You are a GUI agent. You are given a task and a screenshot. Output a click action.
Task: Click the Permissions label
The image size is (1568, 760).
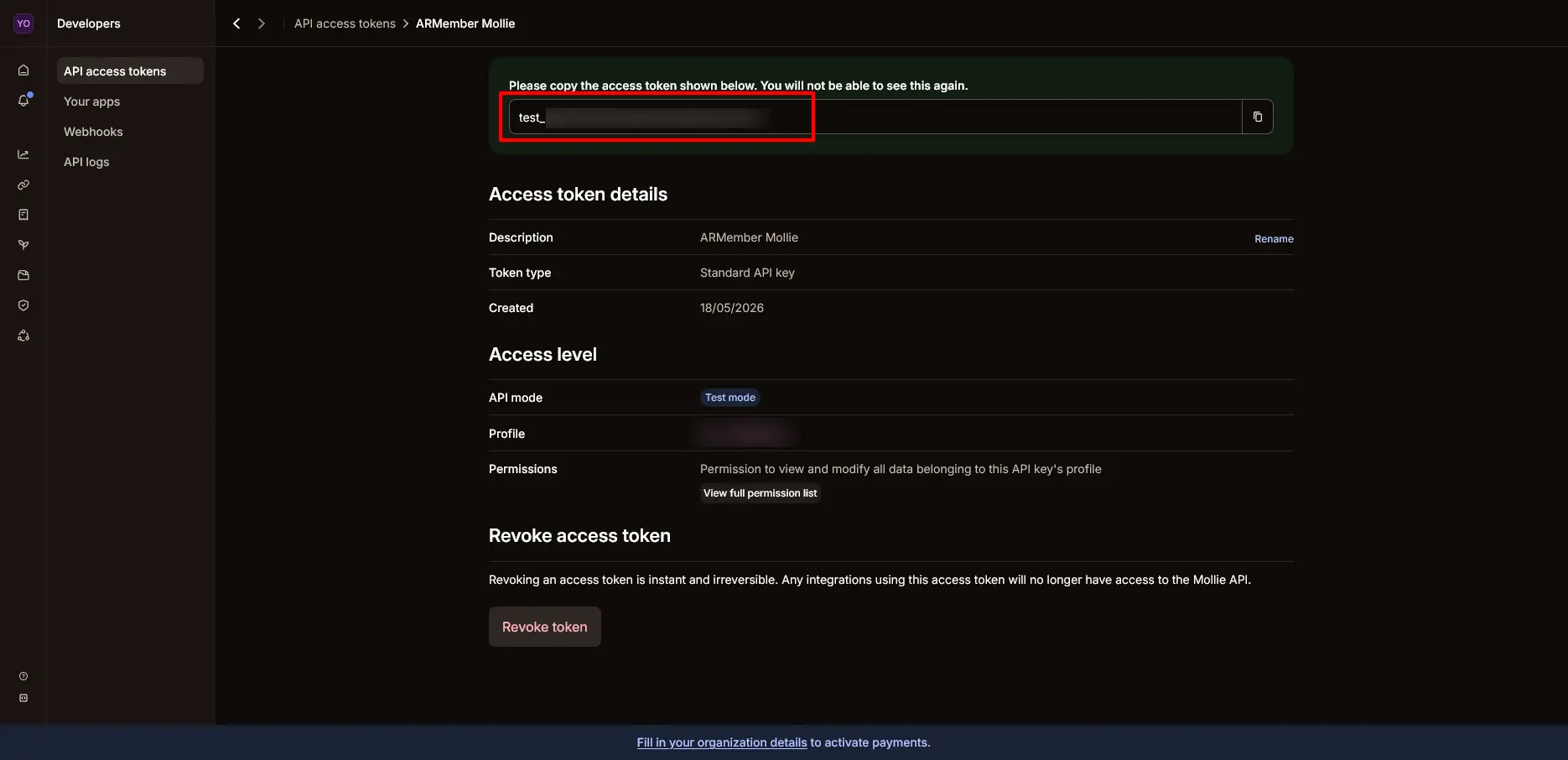coord(523,469)
